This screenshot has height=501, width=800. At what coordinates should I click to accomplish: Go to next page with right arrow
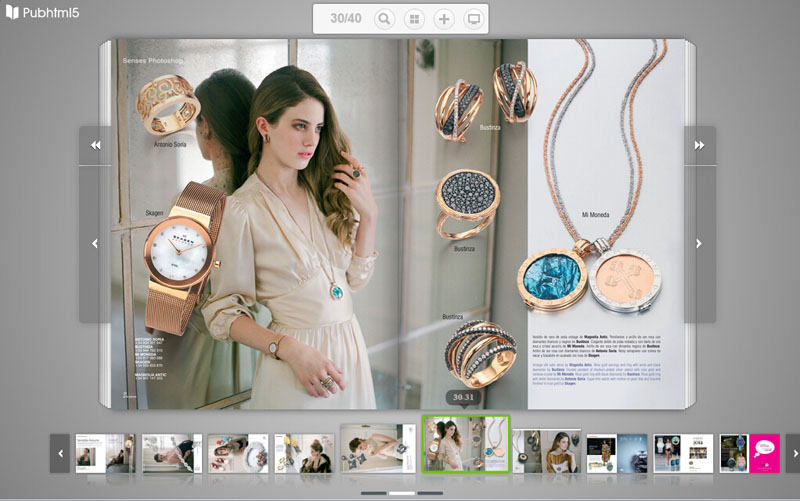pos(699,243)
